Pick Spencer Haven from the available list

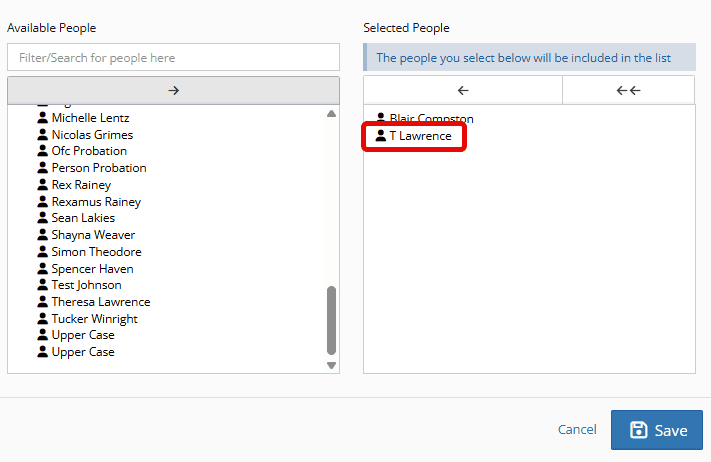(x=92, y=269)
